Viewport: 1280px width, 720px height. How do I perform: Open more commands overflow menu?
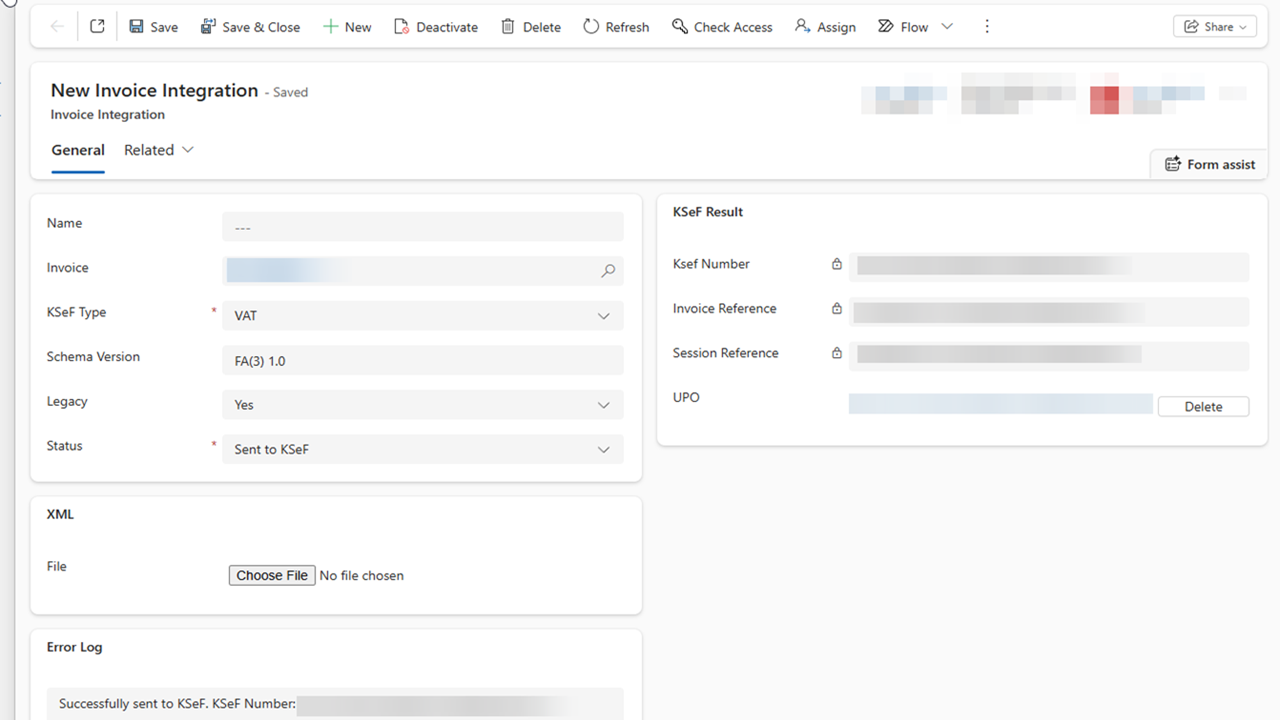[987, 27]
